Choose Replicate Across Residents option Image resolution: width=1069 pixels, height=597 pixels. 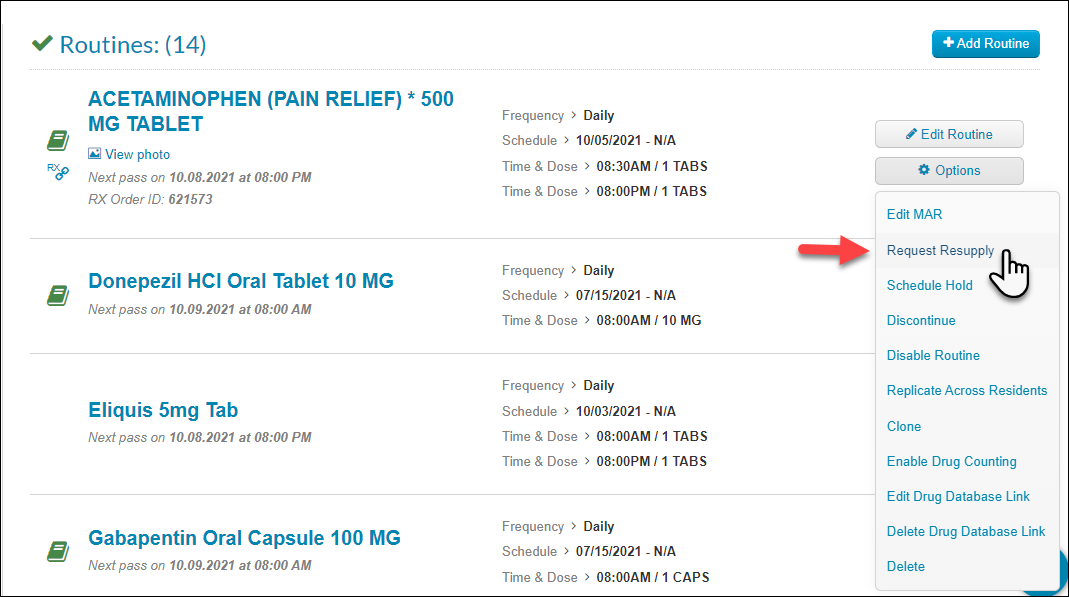[967, 391]
